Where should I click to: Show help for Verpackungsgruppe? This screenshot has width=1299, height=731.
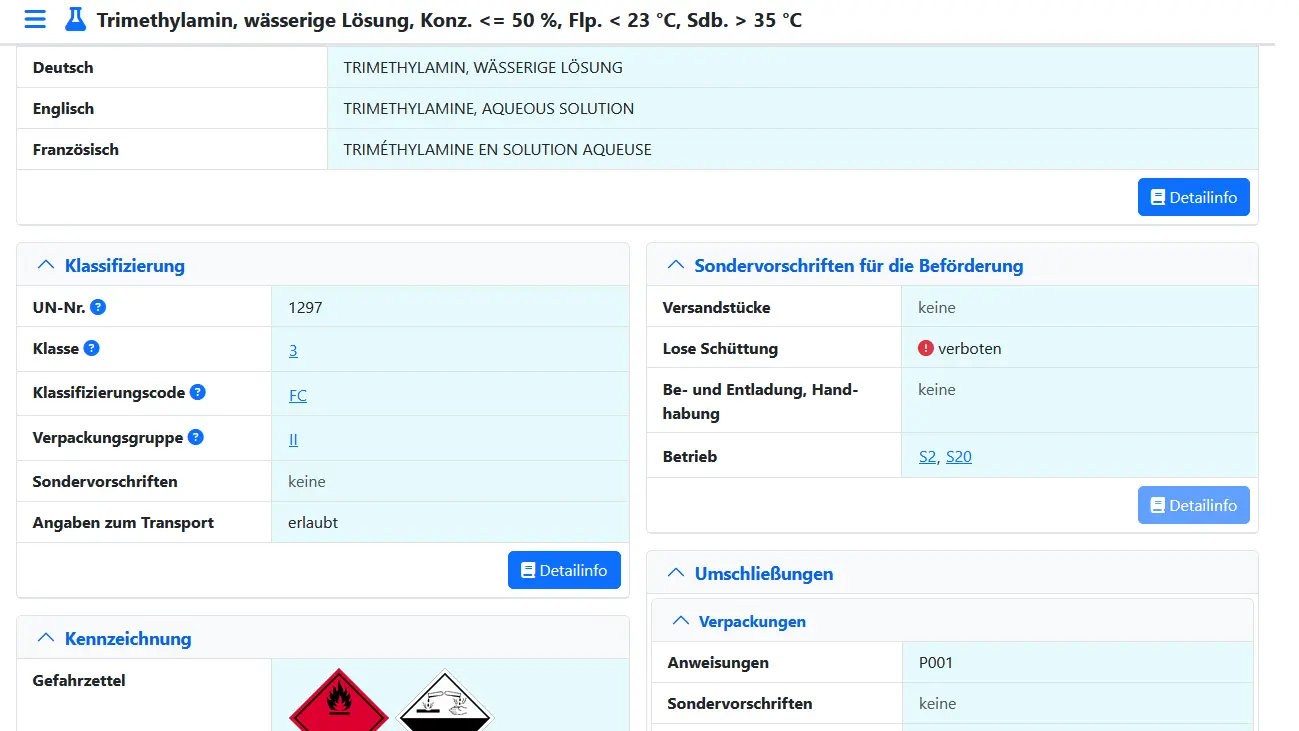click(x=196, y=437)
